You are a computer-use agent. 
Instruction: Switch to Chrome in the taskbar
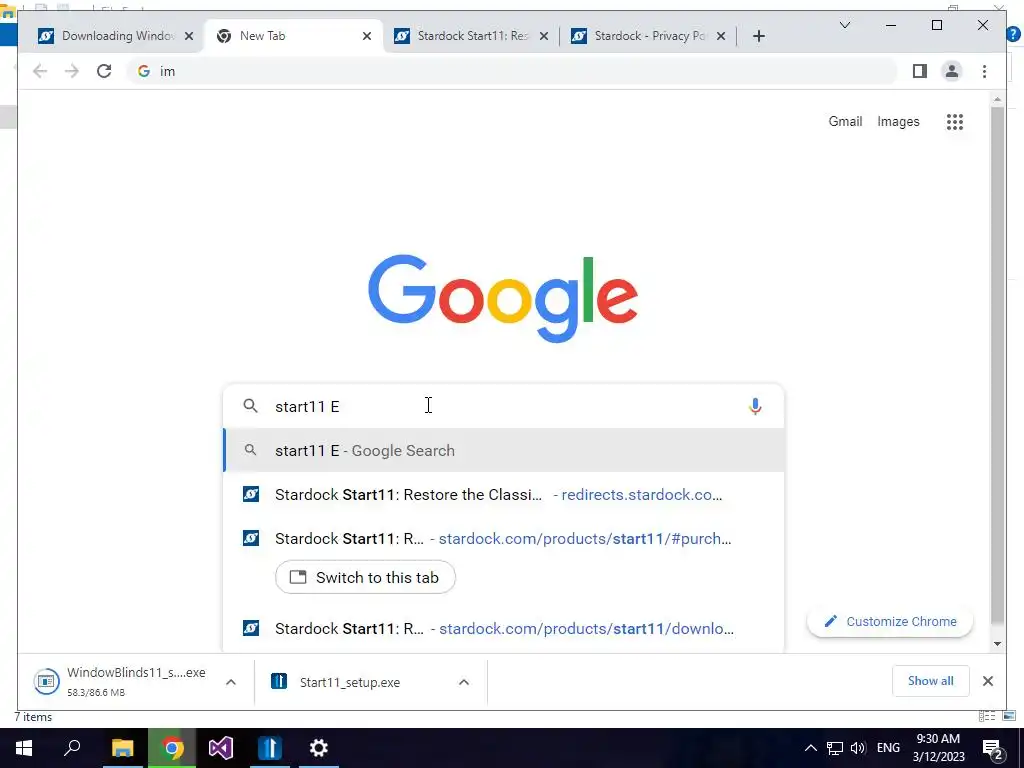[x=172, y=748]
